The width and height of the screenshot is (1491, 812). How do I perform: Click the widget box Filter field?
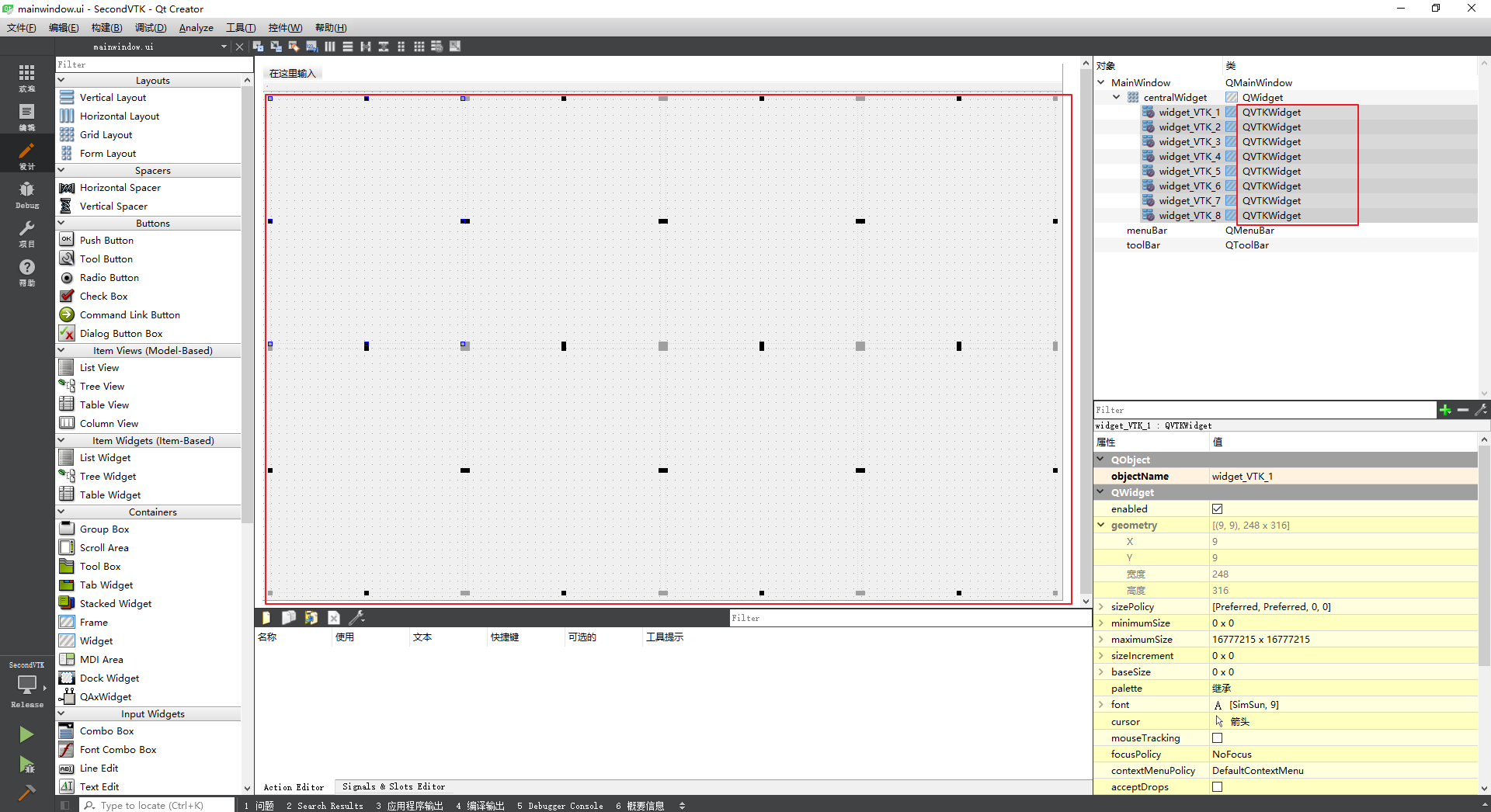[154, 64]
